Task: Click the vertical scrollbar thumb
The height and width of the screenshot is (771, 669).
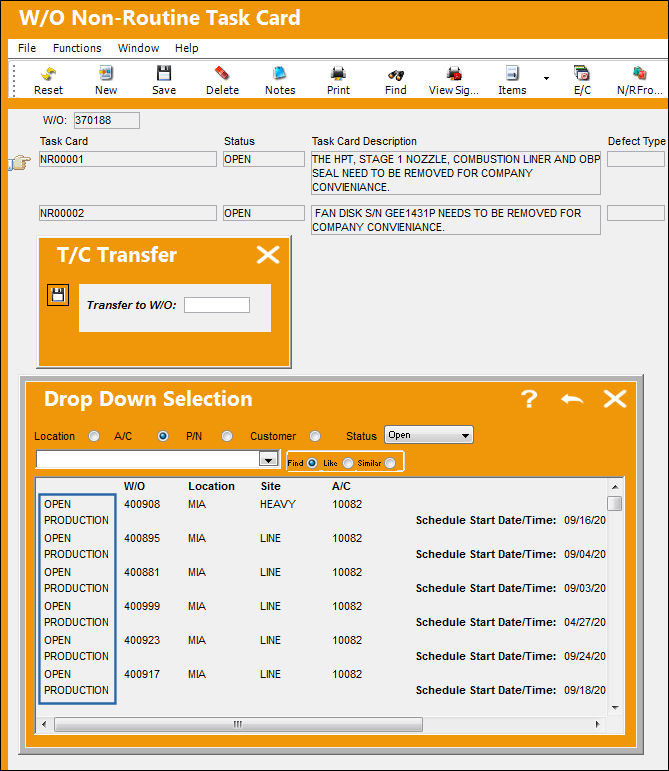Action: (615, 504)
